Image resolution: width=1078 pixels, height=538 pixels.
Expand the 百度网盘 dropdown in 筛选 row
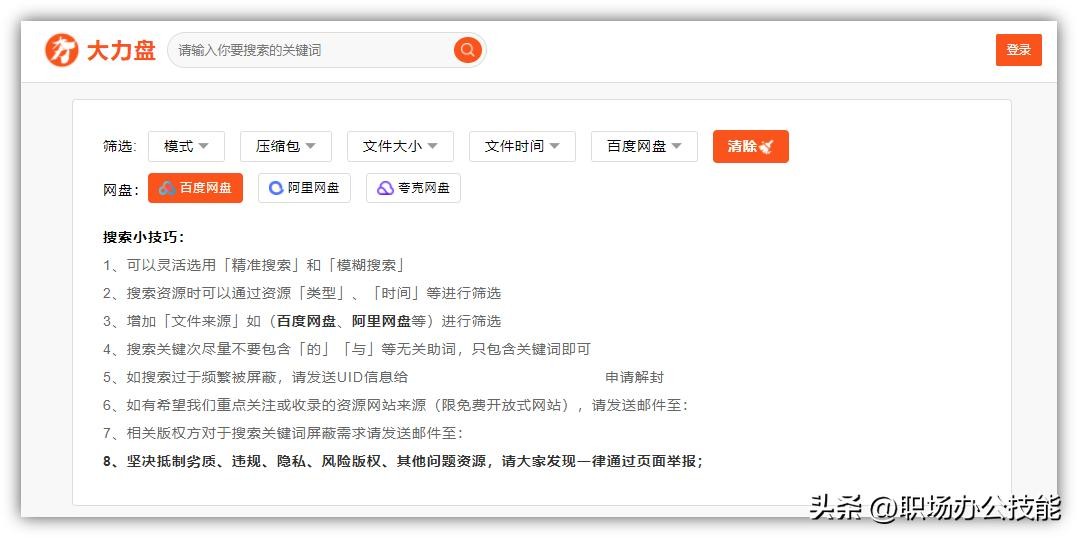[x=644, y=146]
